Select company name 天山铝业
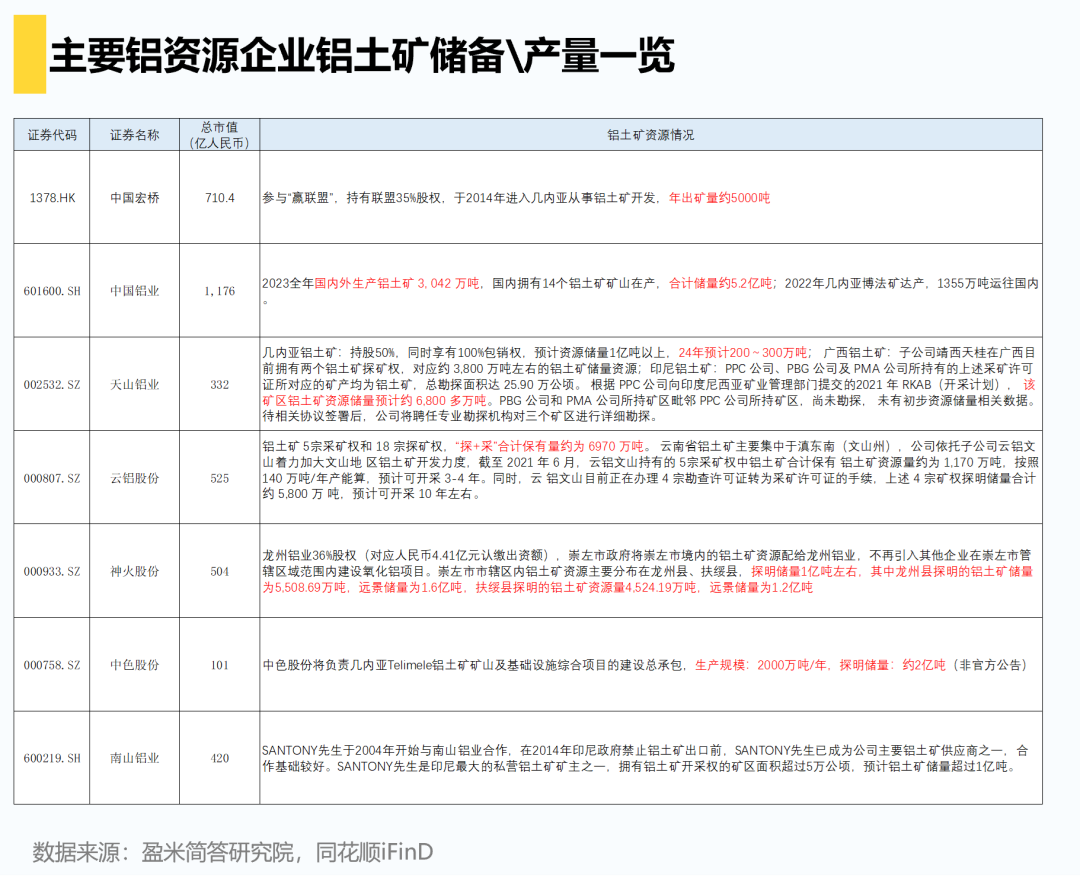 135,385
